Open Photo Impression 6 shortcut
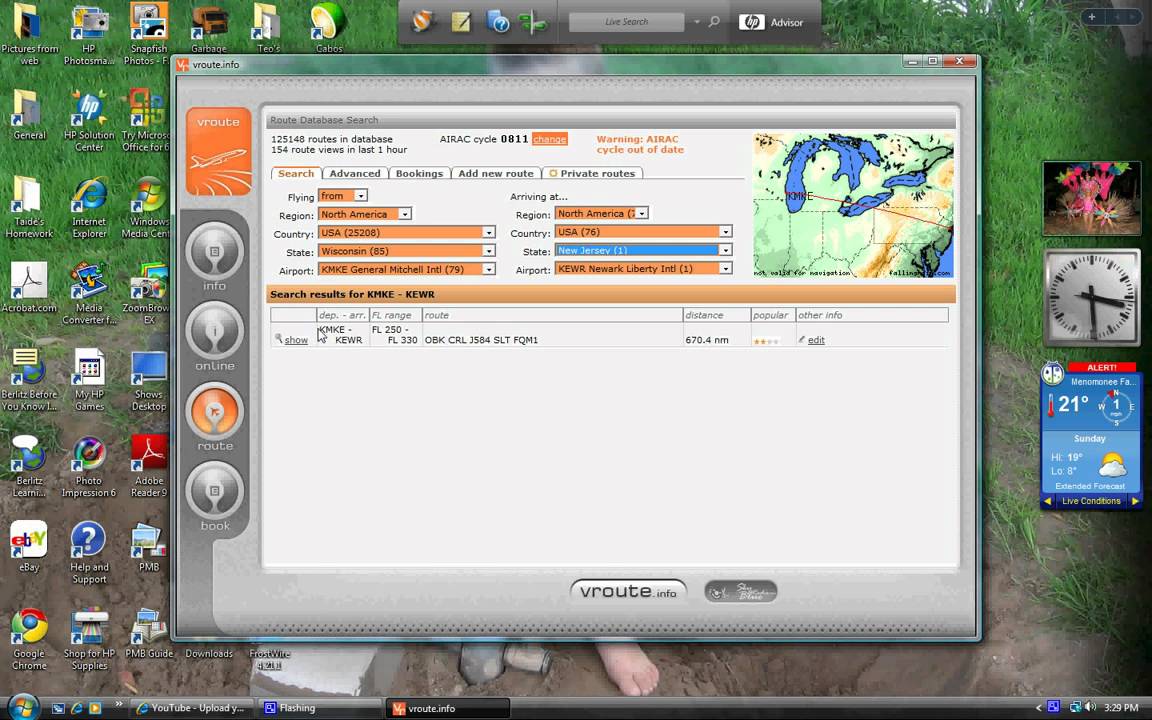Image resolution: width=1152 pixels, height=720 pixels. coord(89,467)
